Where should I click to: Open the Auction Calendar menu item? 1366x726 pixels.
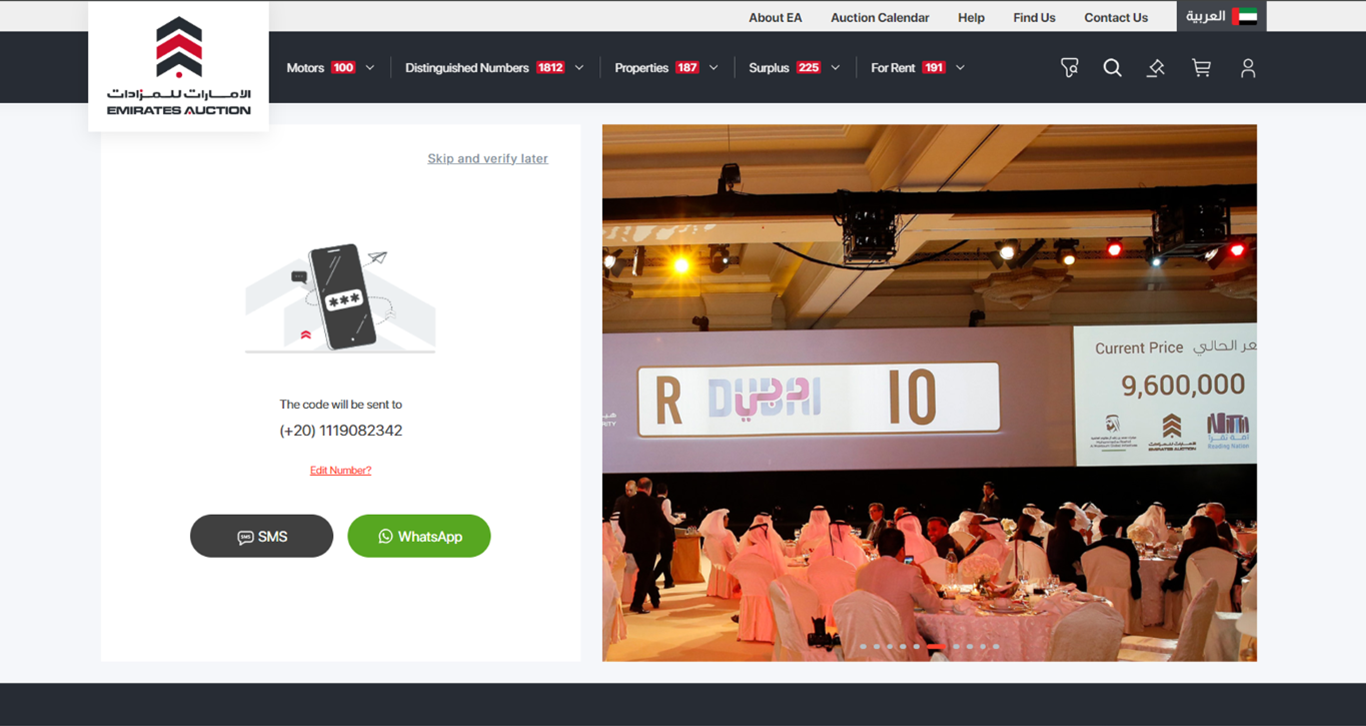point(879,17)
